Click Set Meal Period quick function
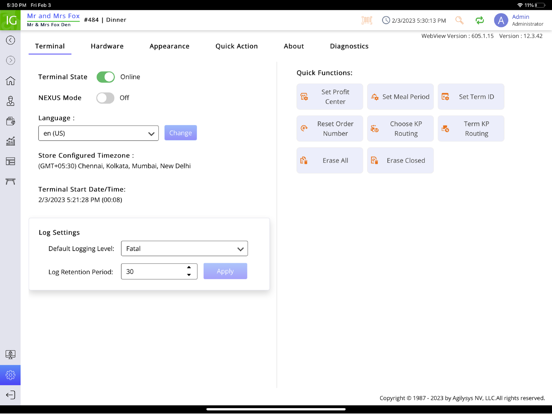The image size is (552, 414). [x=400, y=96]
